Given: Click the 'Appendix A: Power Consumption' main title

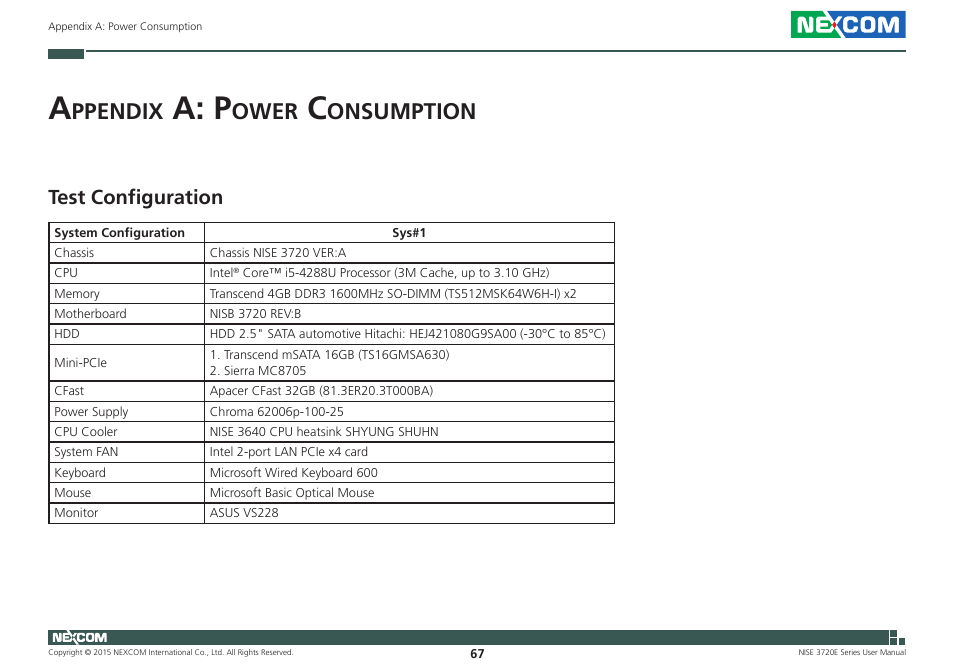Looking at the screenshot, I should tap(262, 109).
